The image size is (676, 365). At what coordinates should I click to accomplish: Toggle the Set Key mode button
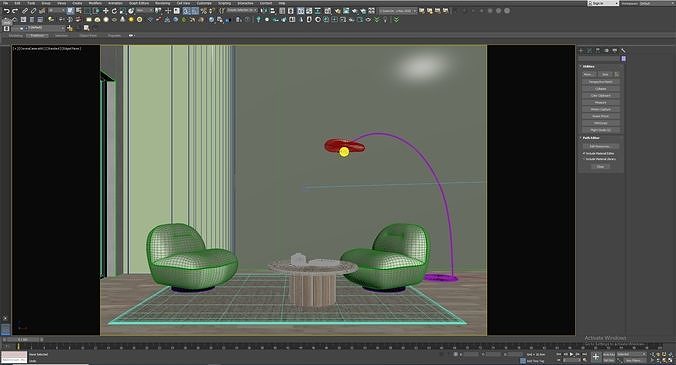coord(609,360)
